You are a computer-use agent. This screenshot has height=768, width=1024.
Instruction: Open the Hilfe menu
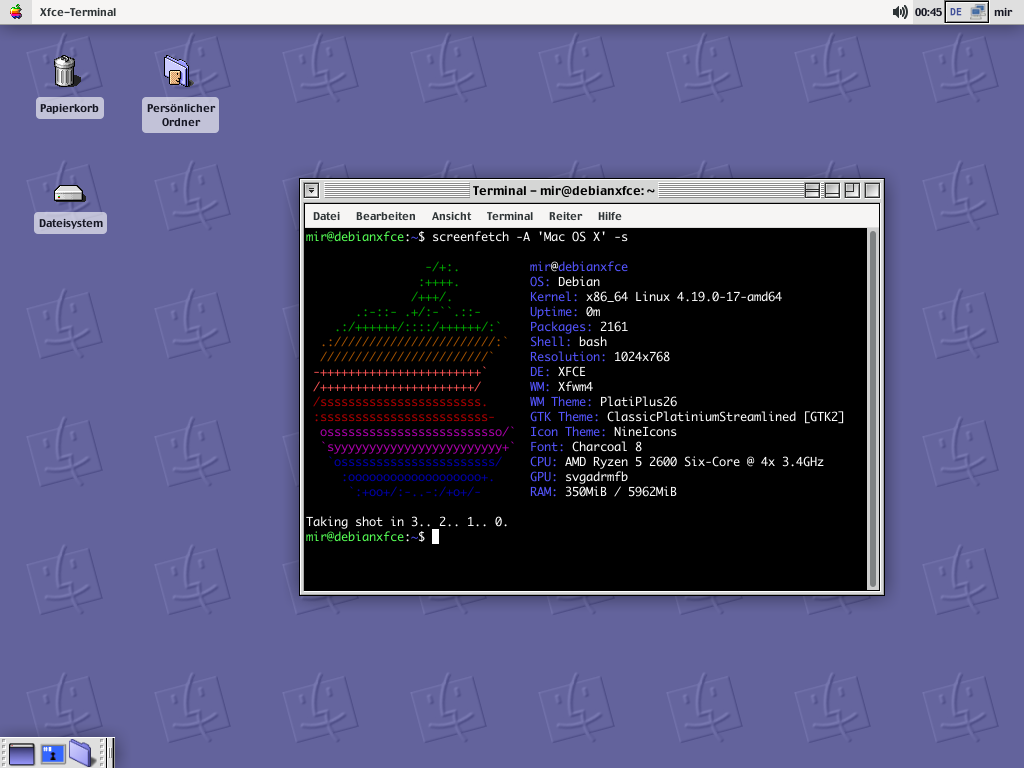coord(609,216)
